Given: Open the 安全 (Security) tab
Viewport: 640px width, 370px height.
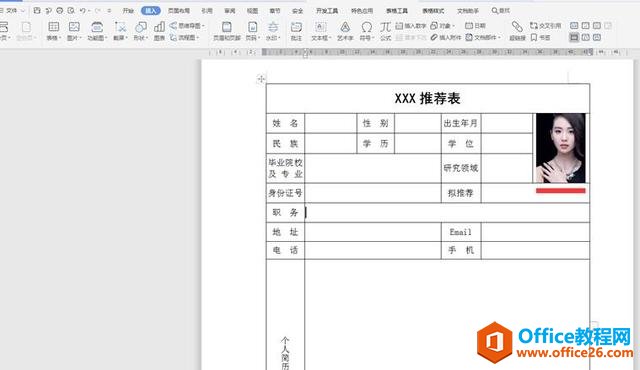Looking at the screenshot, I should click(298, 11).
